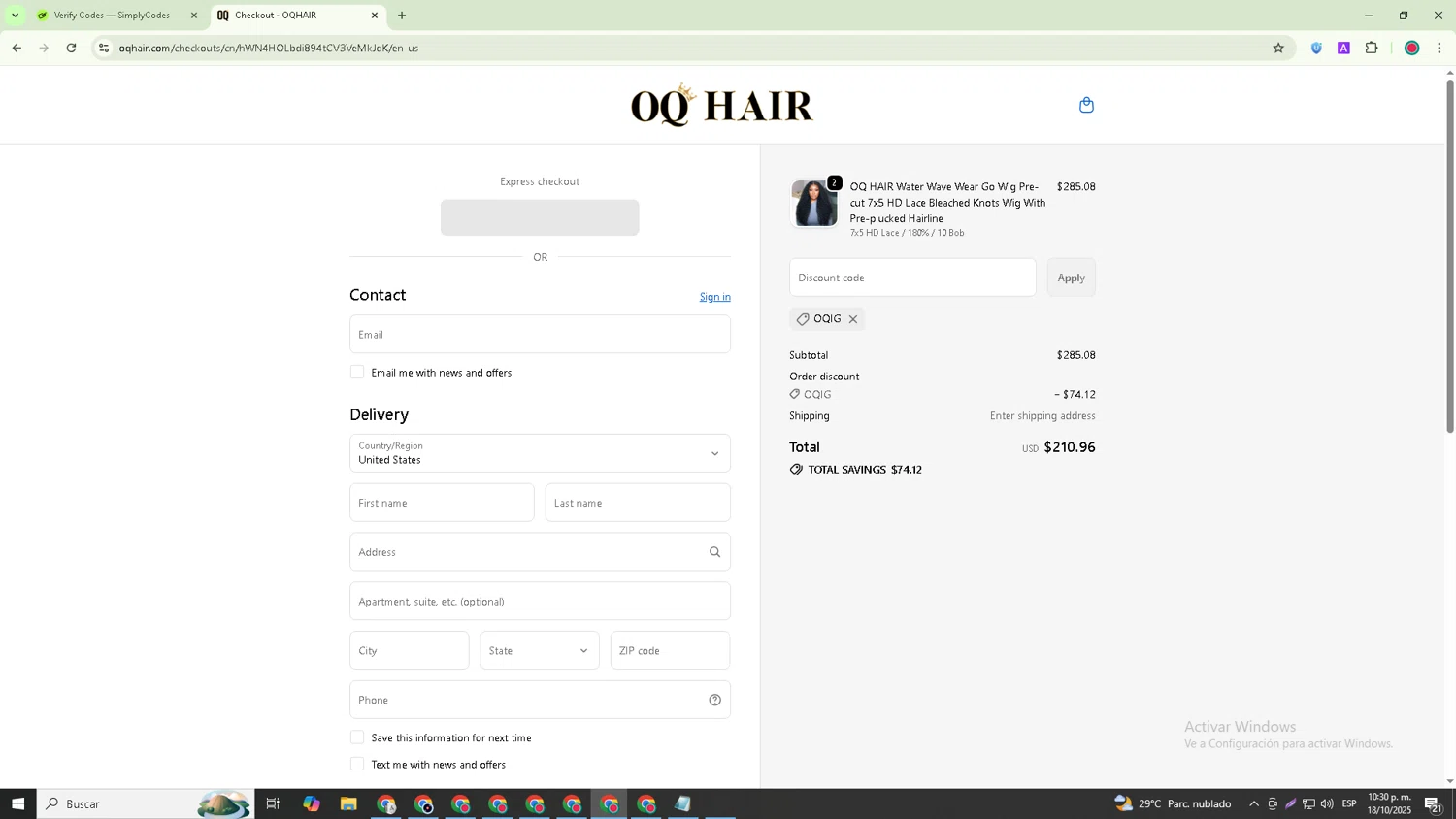
Task: Tick 'Text me with news and offers'
Action: coord(357,765)
